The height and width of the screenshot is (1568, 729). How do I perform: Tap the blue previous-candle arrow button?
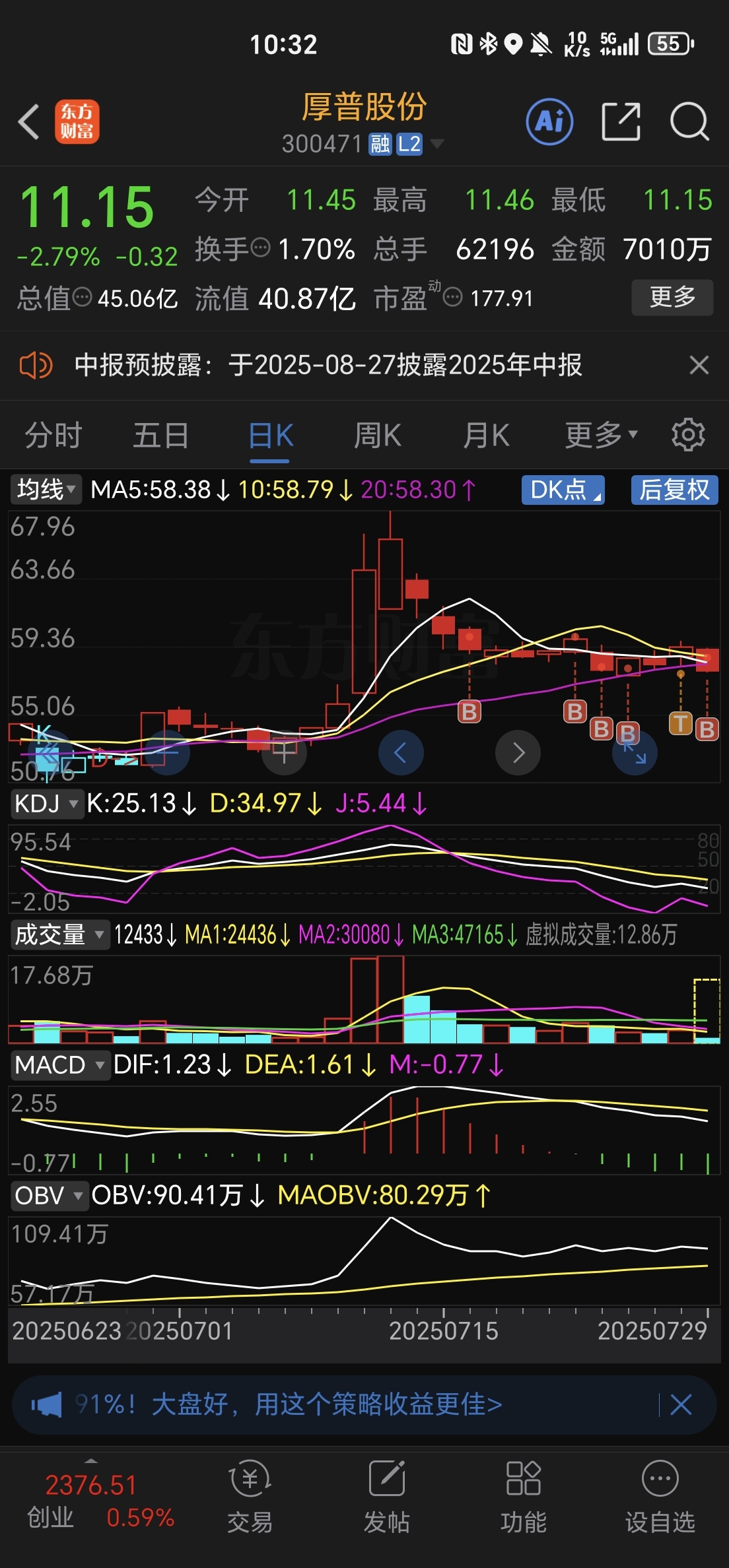pyautogui.click(x=401, y=752)
